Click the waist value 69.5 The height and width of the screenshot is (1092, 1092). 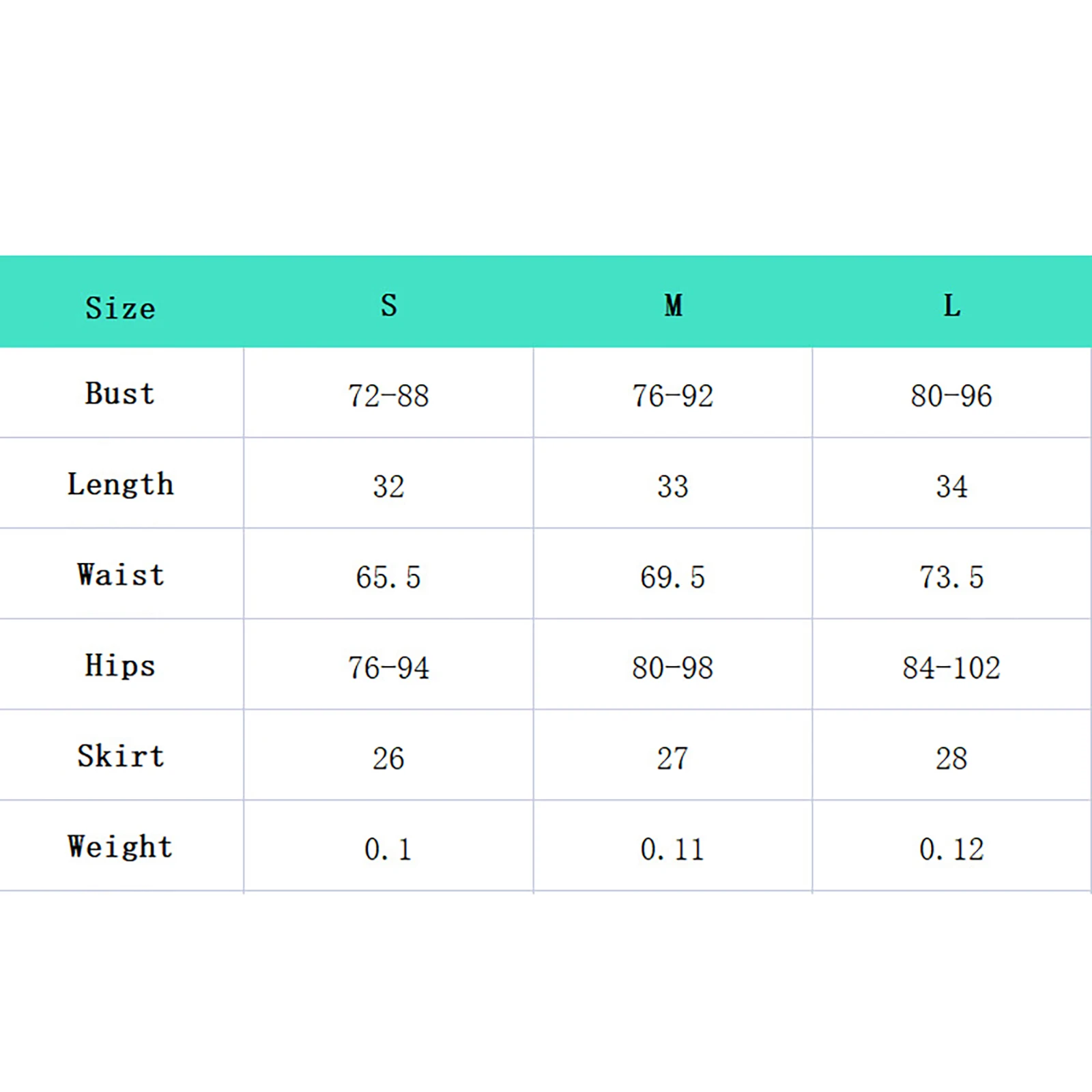(x=673, y=577)
